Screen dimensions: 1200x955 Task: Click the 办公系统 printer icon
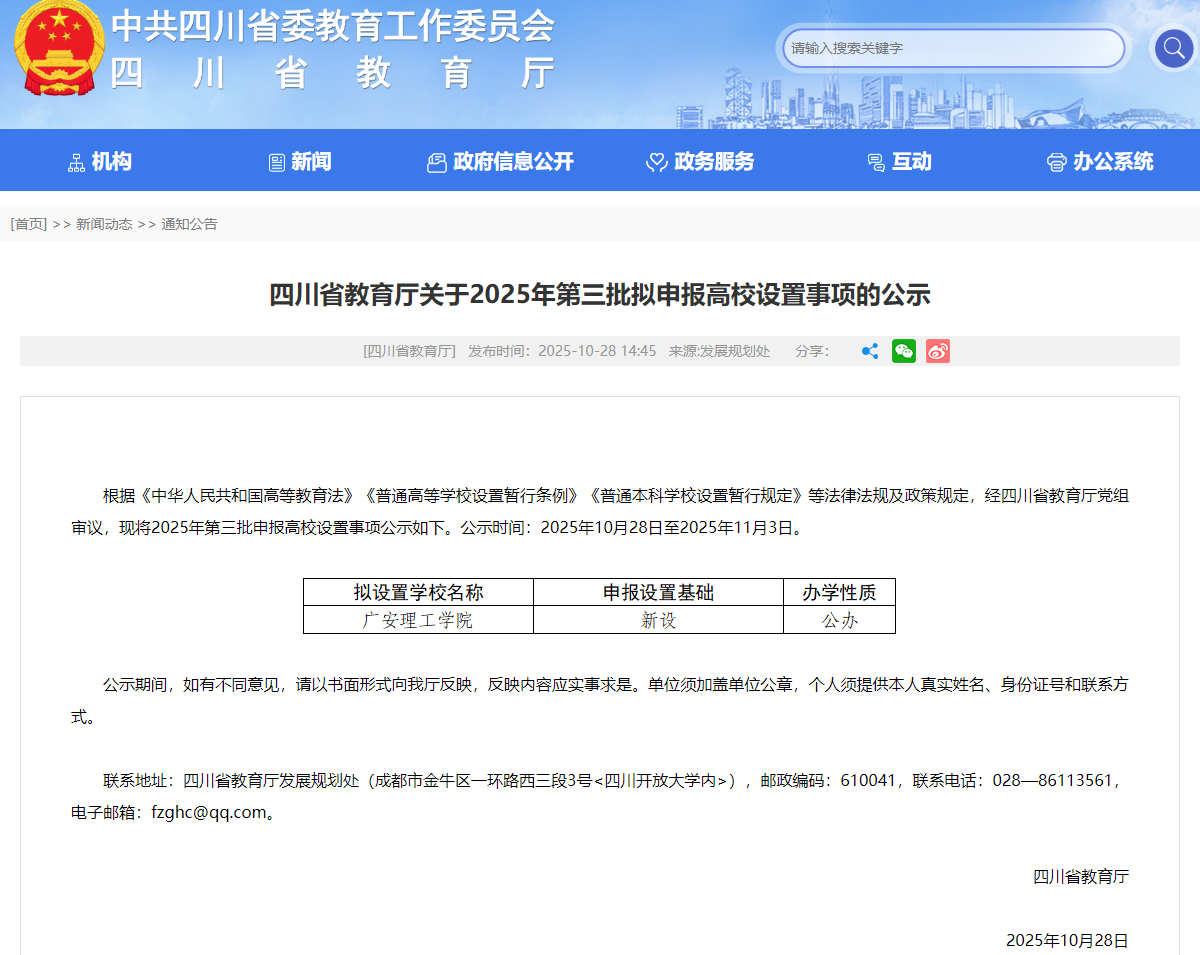(1056, 162)
